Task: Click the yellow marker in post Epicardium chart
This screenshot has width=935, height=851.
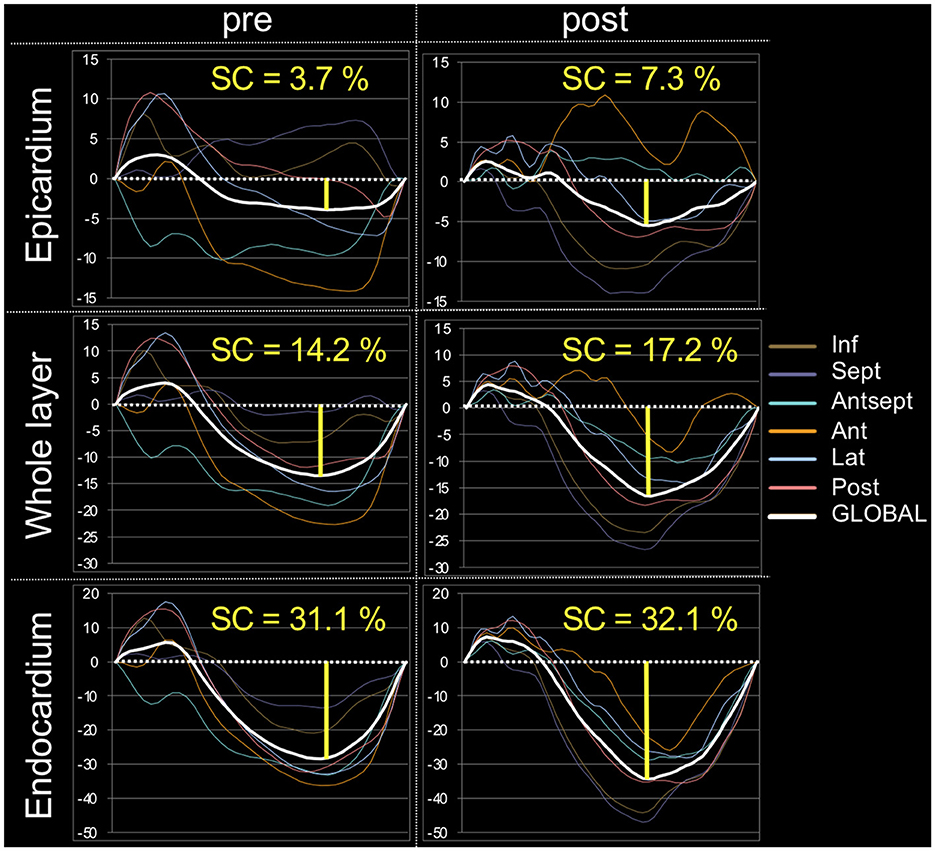Action: click(x=646, y=203)
